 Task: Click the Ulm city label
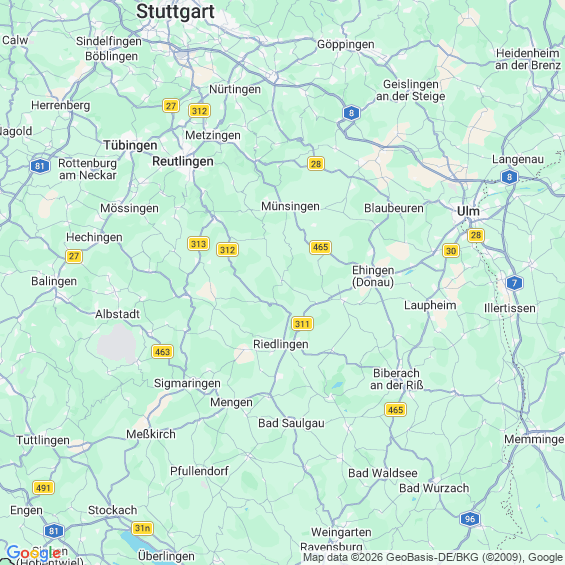click(x=468, y=211)
